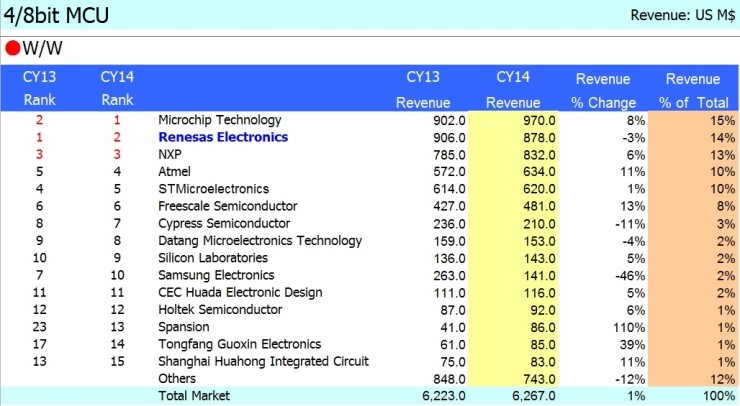
Task: Click Renesas CY13 revenue '906.0'
Action: 449,138
